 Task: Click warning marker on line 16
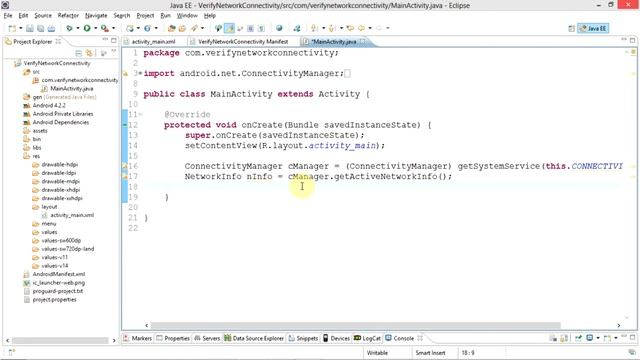pyautogui.click(x=125, y=166)
